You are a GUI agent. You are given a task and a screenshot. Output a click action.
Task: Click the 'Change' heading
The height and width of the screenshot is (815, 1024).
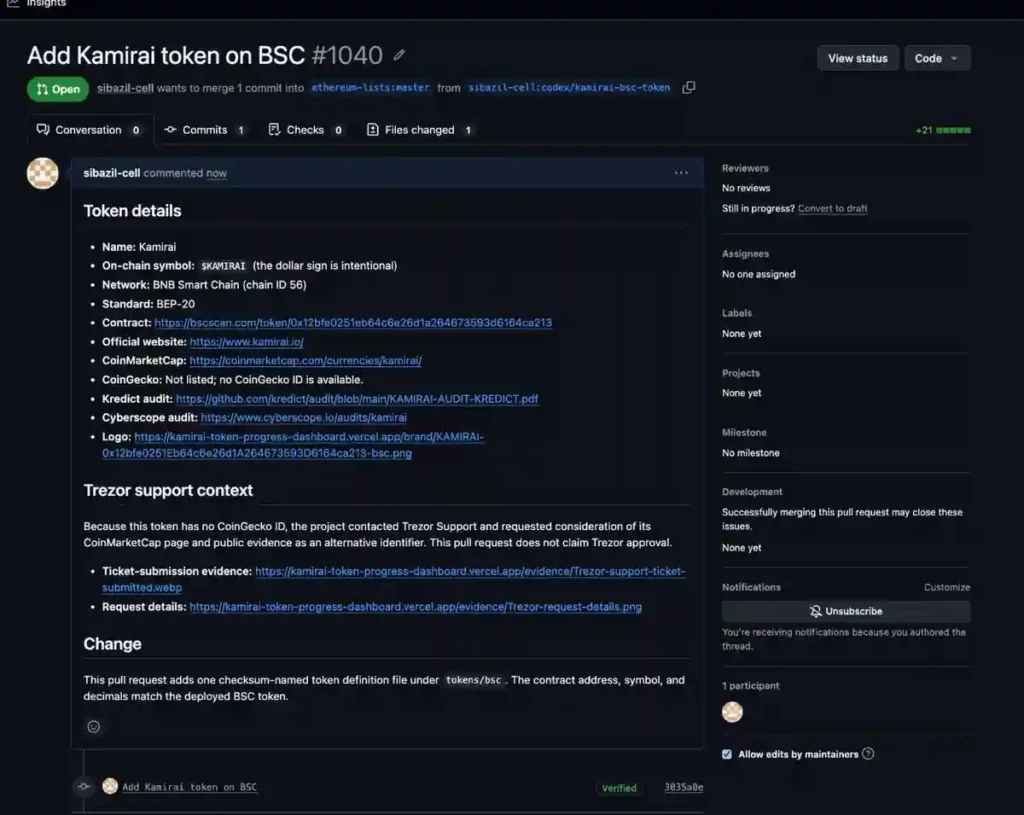112,644
